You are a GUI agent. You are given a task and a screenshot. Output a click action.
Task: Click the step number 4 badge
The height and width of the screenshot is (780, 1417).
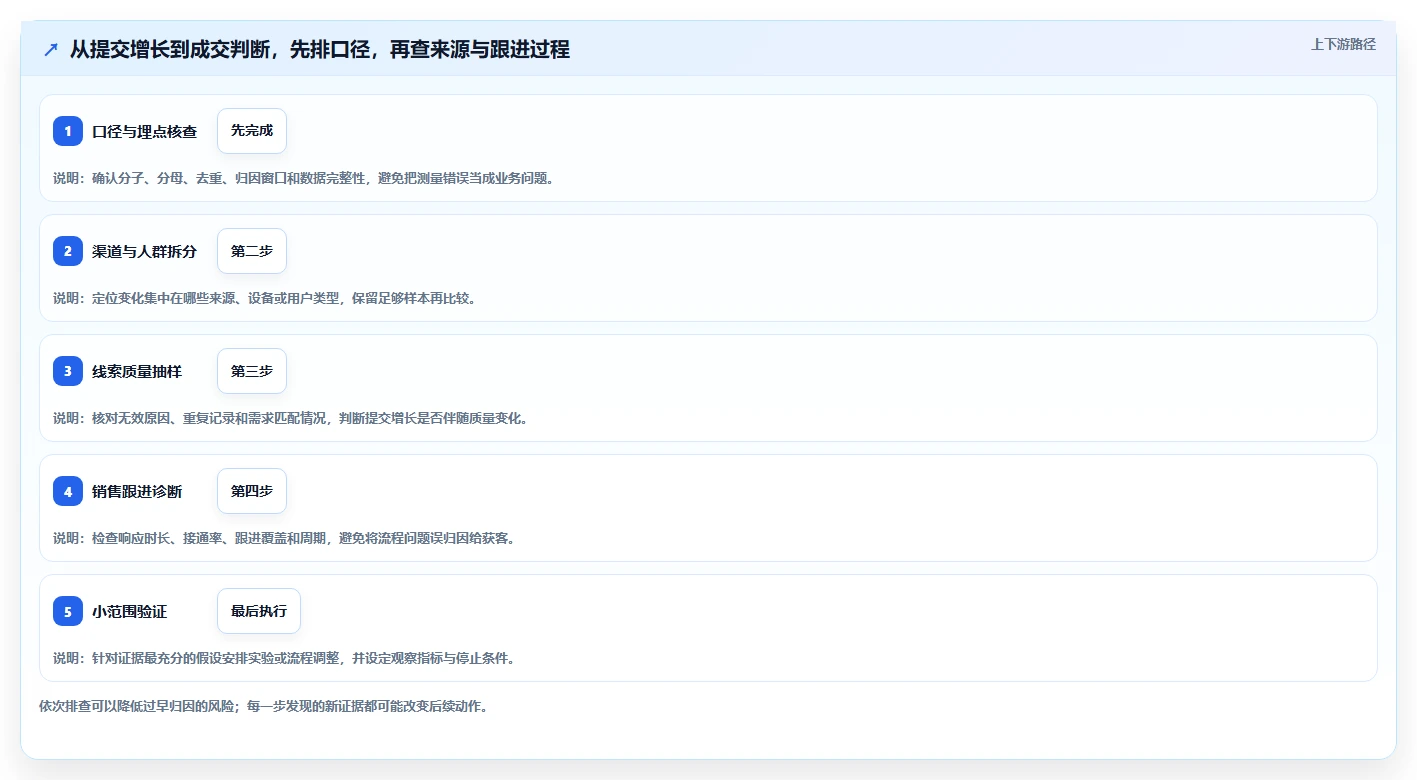click(68, 491)
